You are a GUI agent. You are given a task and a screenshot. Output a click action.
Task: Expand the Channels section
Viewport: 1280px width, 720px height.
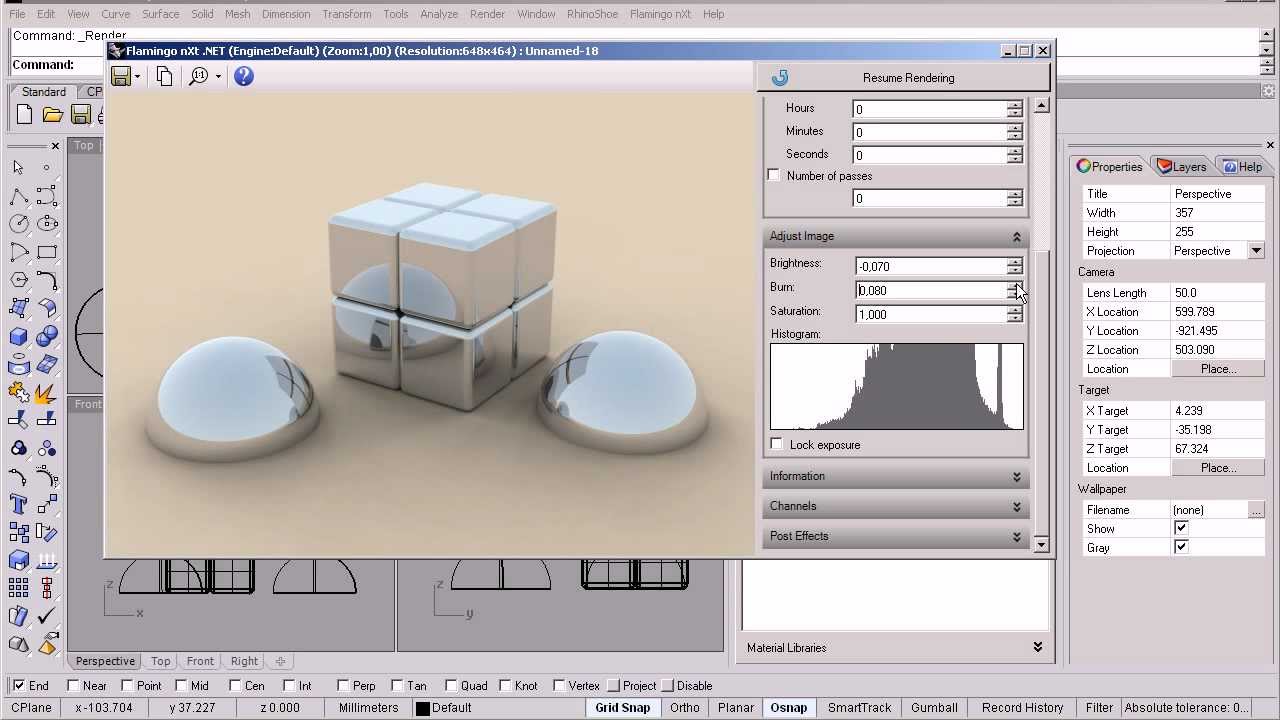[896, 506]
